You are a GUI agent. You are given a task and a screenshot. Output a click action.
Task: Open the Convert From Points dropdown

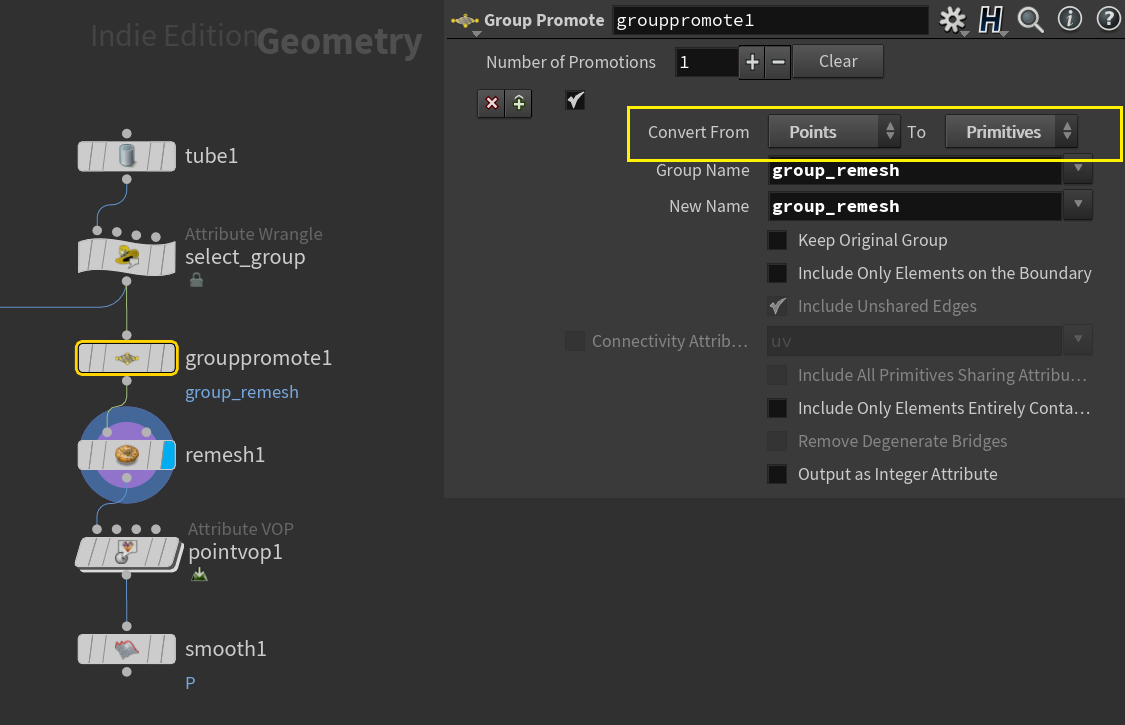click(x=834, y=132)
